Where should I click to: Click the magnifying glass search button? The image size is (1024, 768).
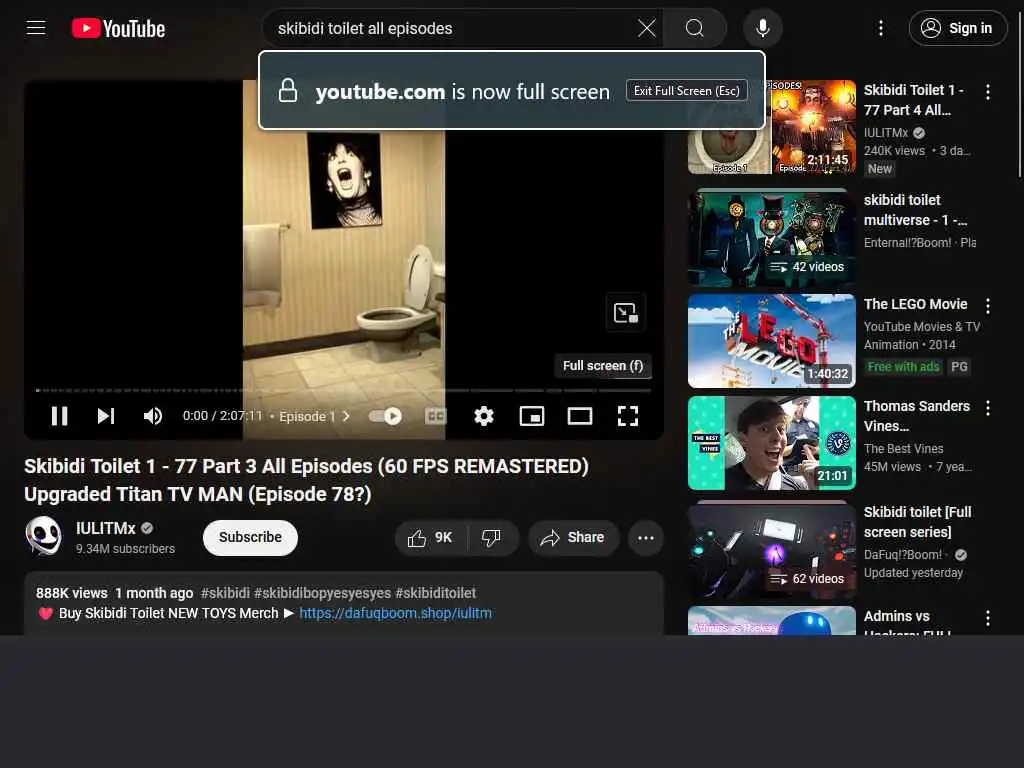coord(695,28)
